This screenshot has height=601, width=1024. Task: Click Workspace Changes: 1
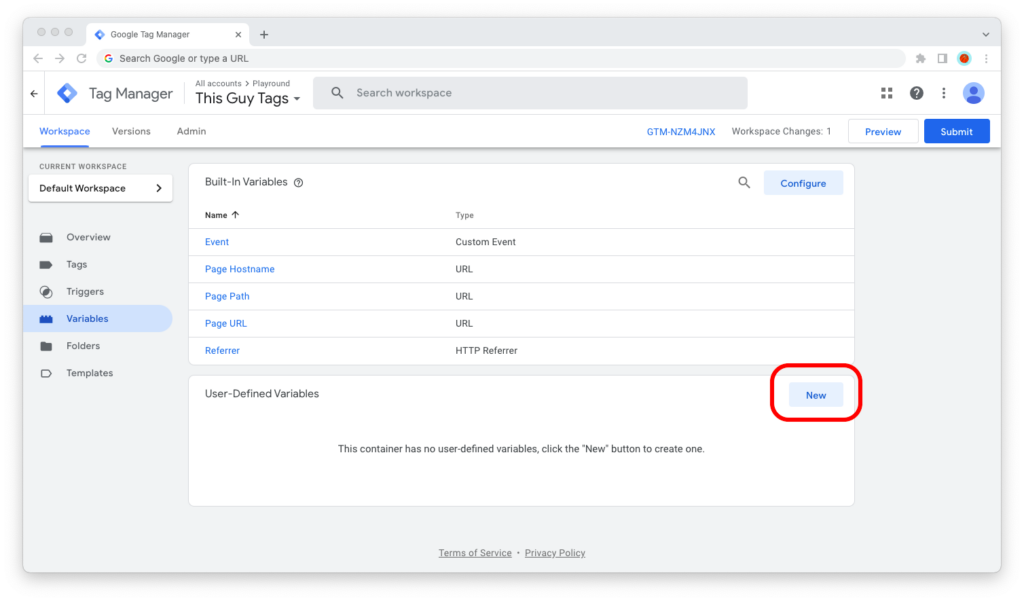coord(782,131)
